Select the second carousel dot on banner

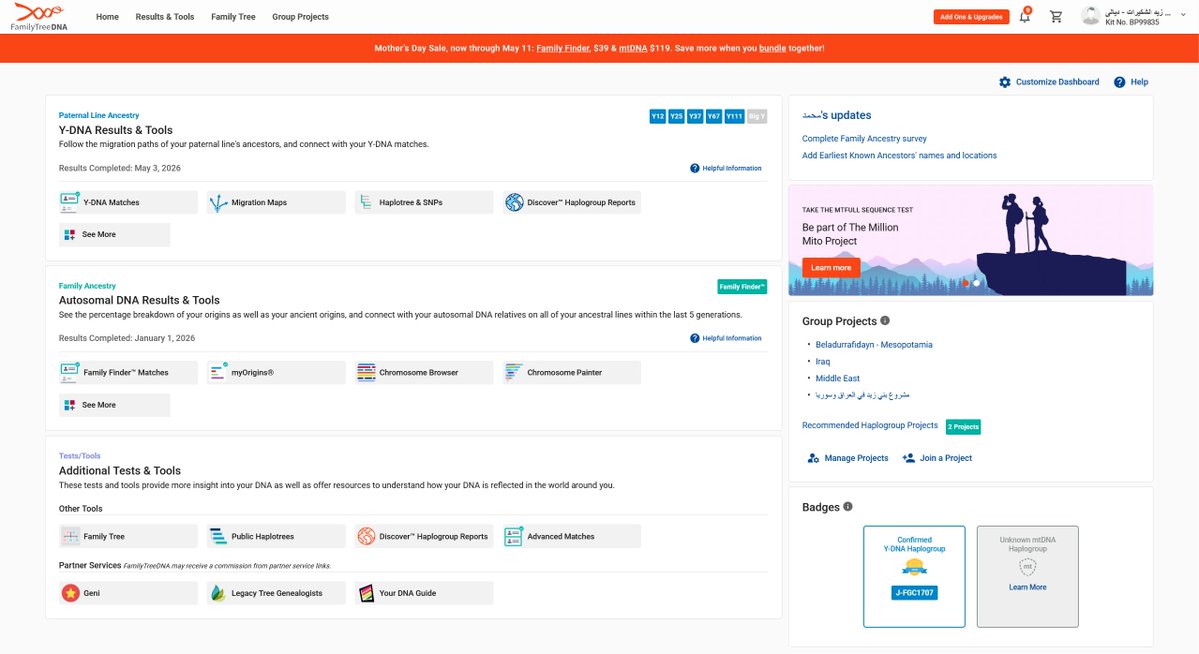(x=976, y=283)
